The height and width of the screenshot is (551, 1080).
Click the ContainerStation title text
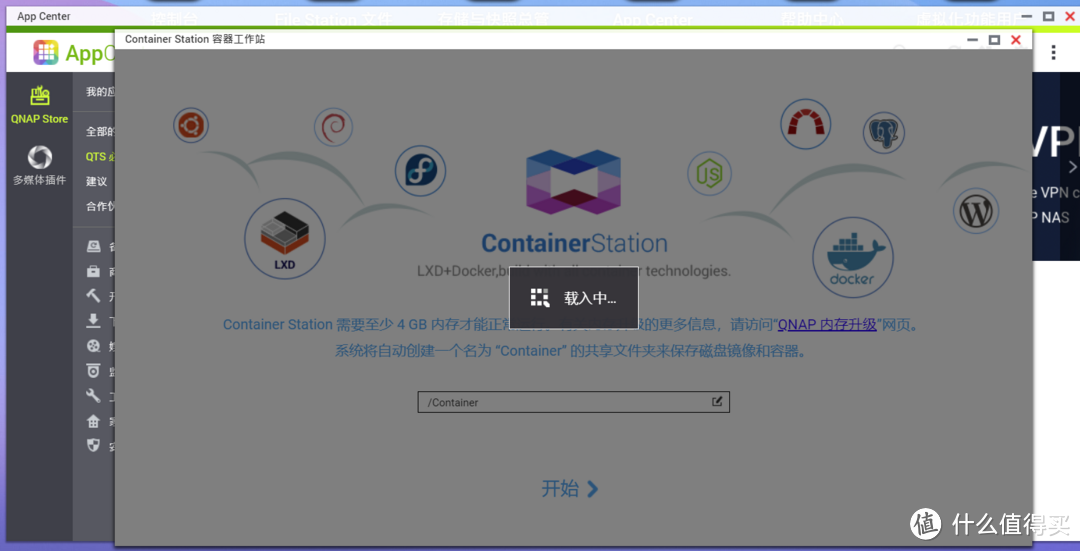click(x=574, y=243)
